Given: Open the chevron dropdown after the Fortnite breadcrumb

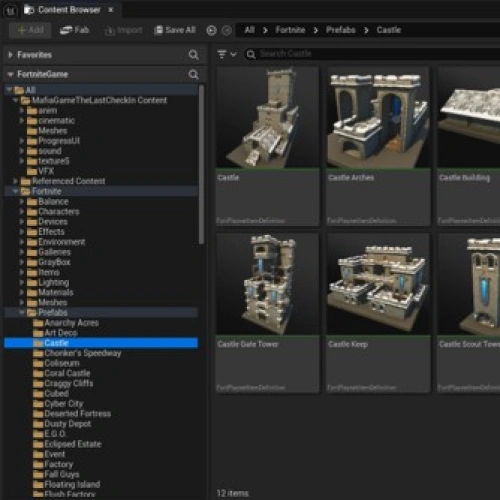Looking at the screenshot, I should click(316, 31).
